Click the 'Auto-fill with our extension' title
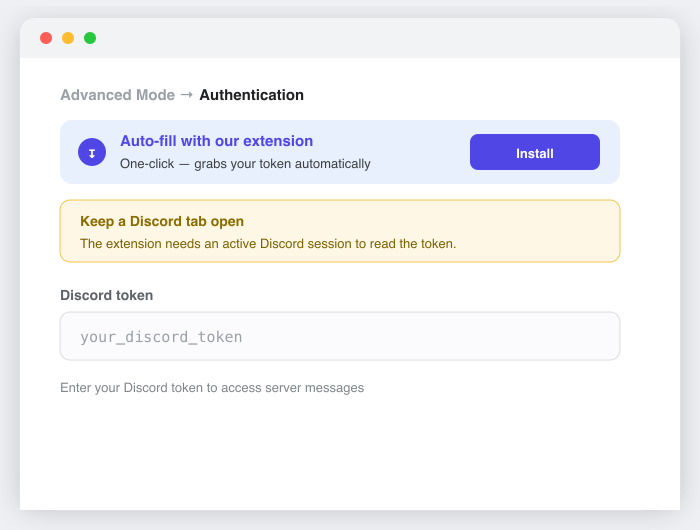Viewport: 700px width, 530px height. tap(217, 141)
